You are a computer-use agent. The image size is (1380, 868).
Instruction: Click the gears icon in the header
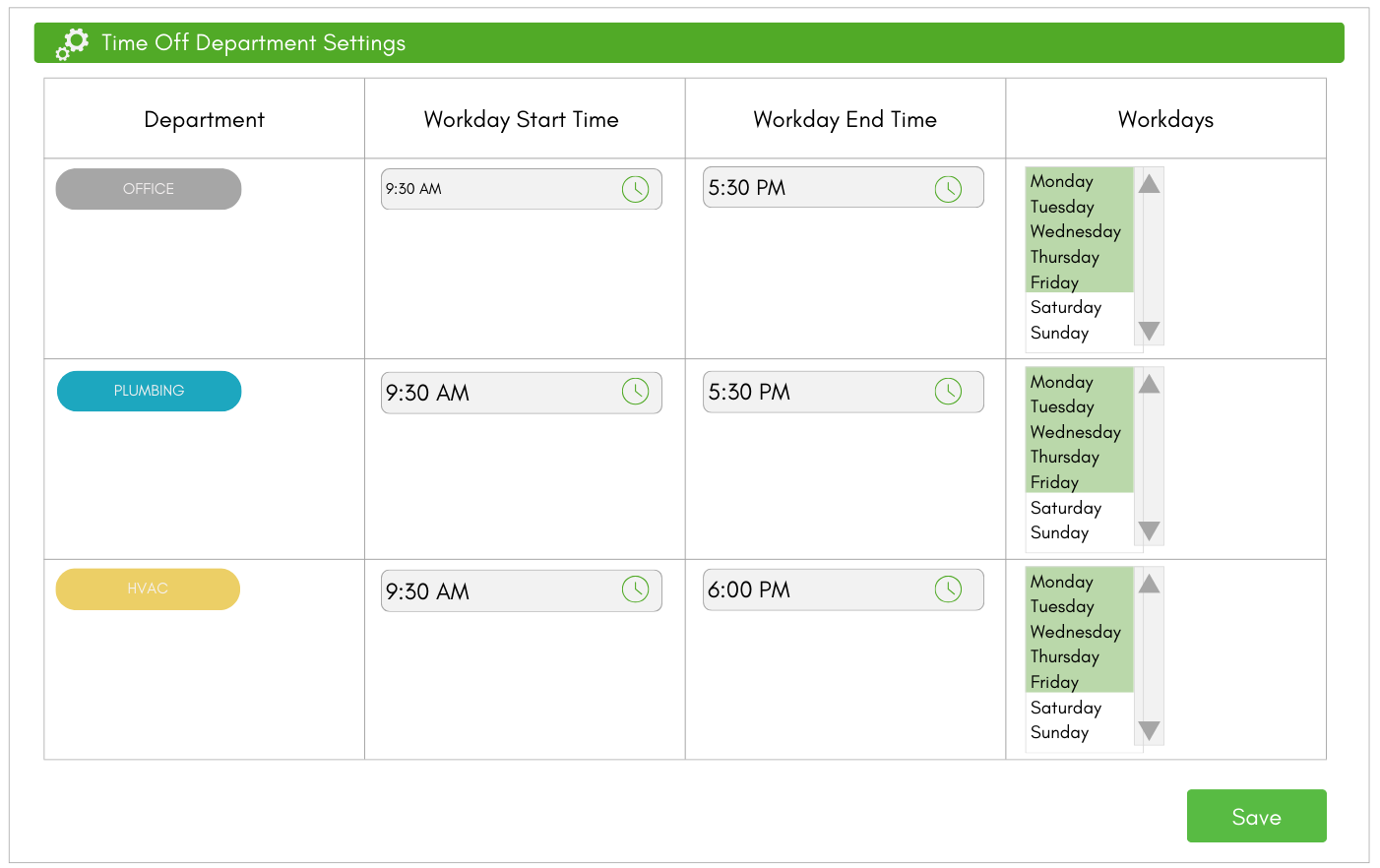[x=72, y=44]
